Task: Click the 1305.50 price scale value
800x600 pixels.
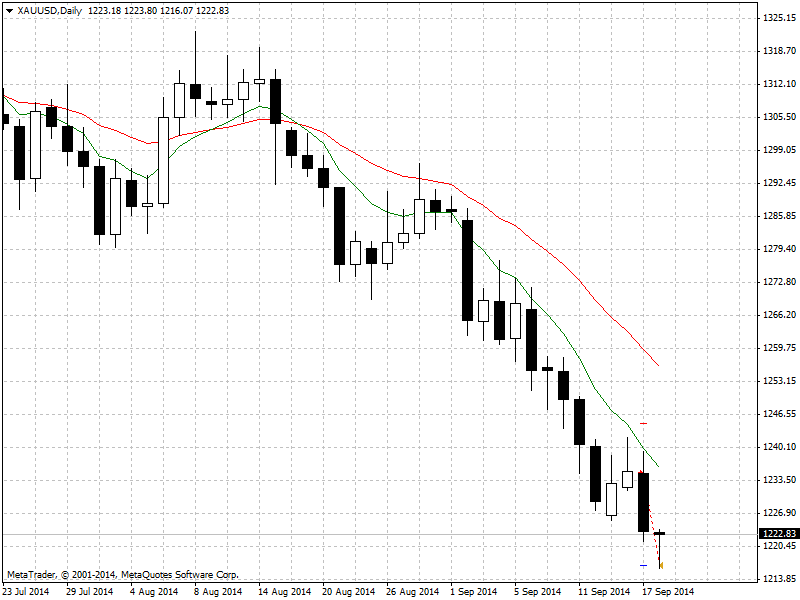Action: coord(779,117)
